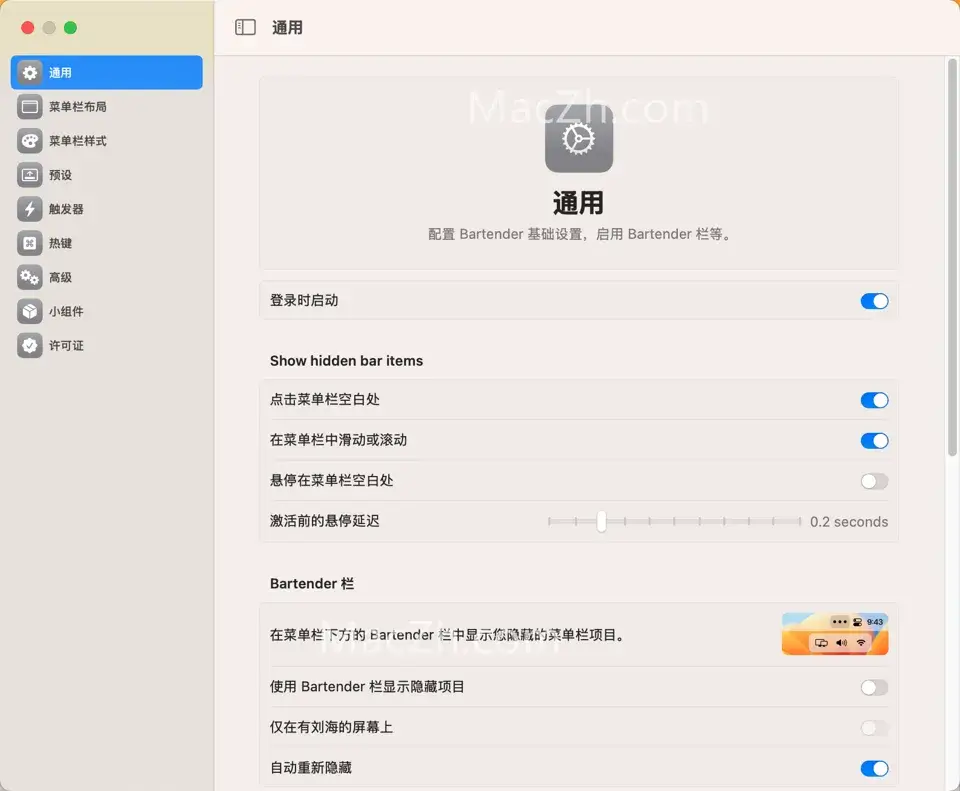Open the 触发器 lightning bolt icon
Image resolution: width=960 pixels, height=791 pixels.
click(x=29, y=209)
